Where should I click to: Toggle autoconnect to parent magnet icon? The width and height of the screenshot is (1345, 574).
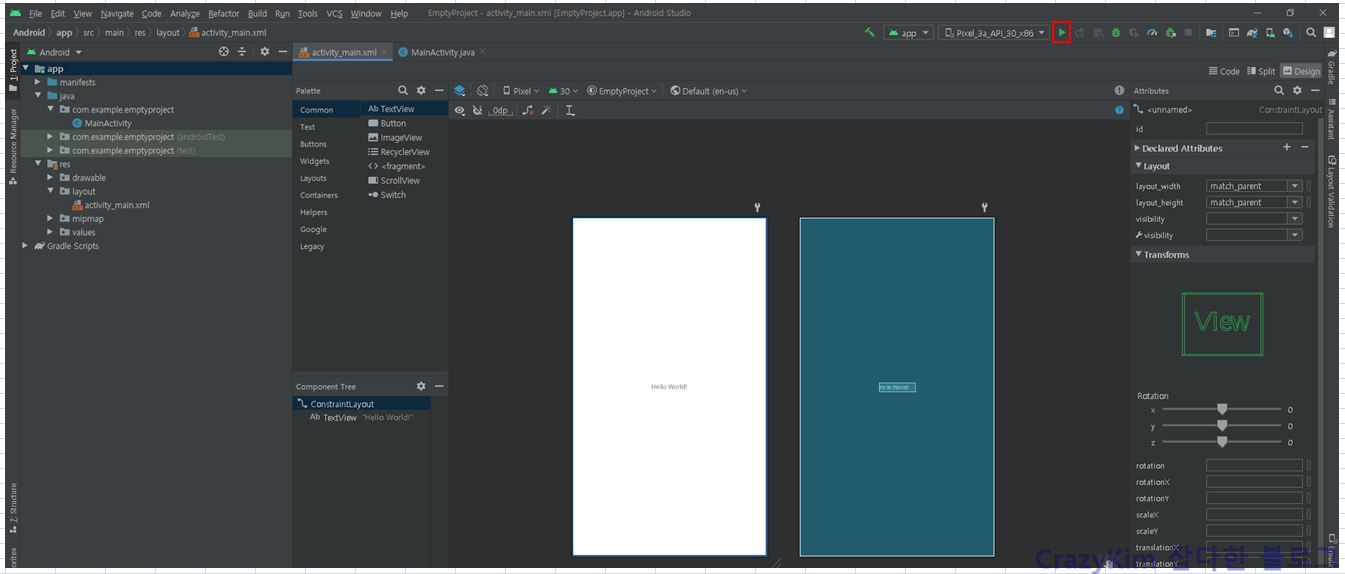tap(477, 110)
